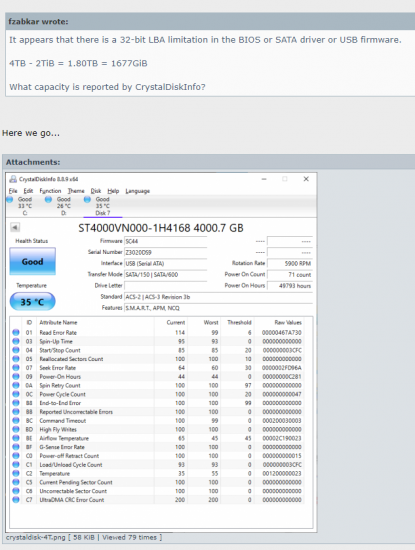
Task: Select the Seek Error Rate attribute row
Action: 157,368
